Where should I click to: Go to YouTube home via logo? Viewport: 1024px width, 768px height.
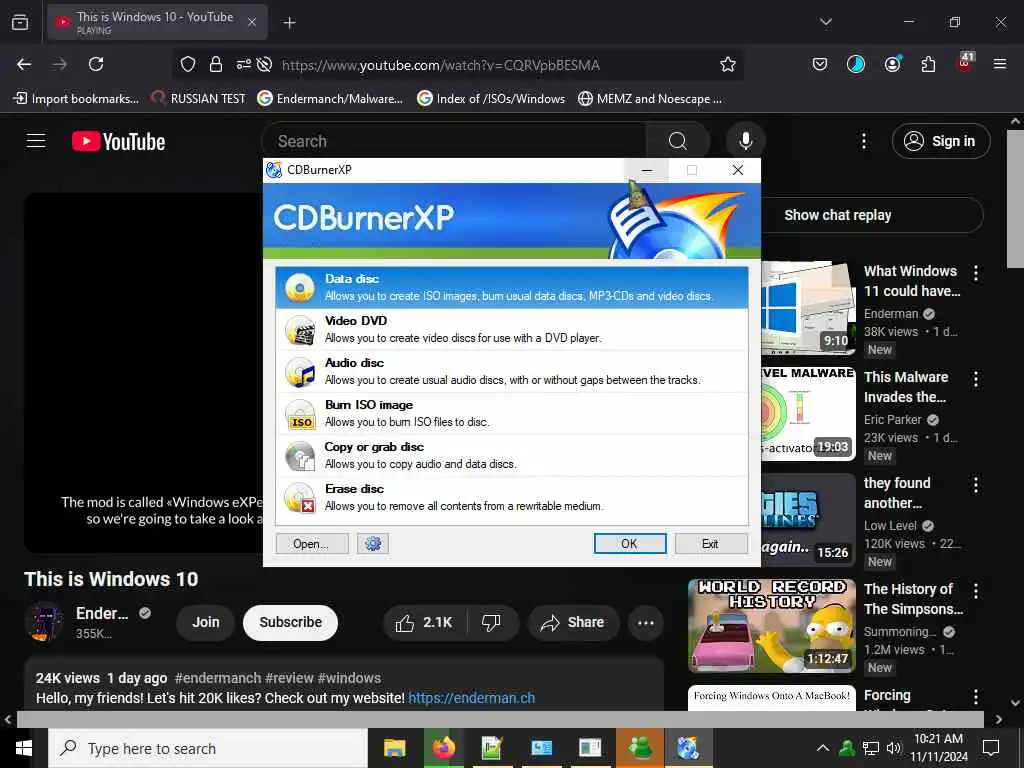[118, 141]
